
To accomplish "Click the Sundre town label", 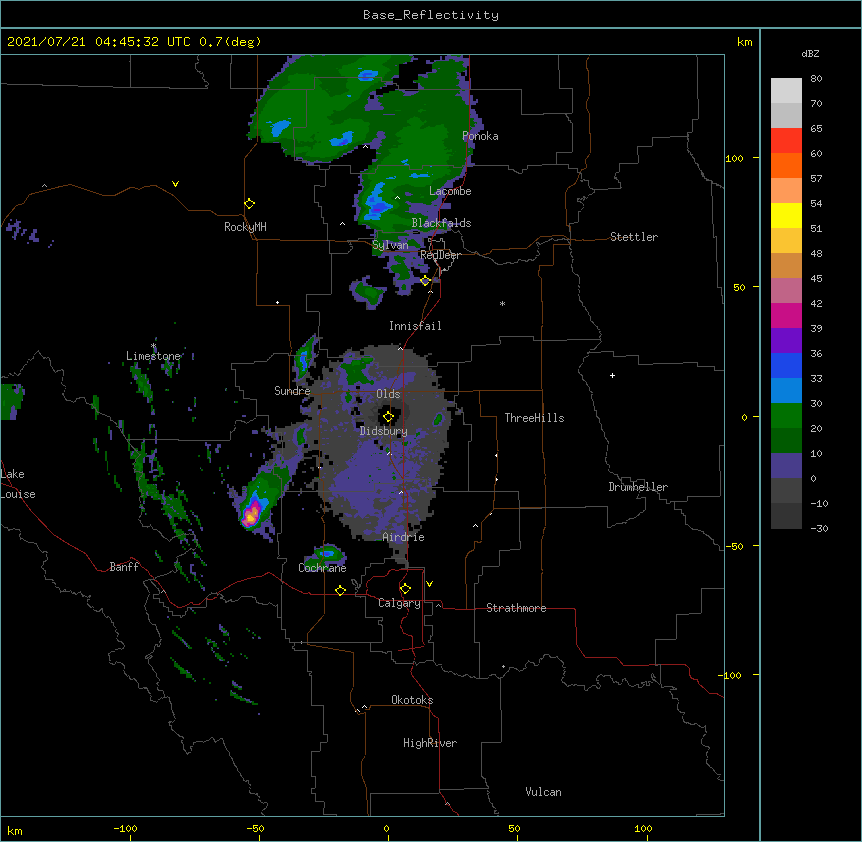I will click(x=292, y=391).
